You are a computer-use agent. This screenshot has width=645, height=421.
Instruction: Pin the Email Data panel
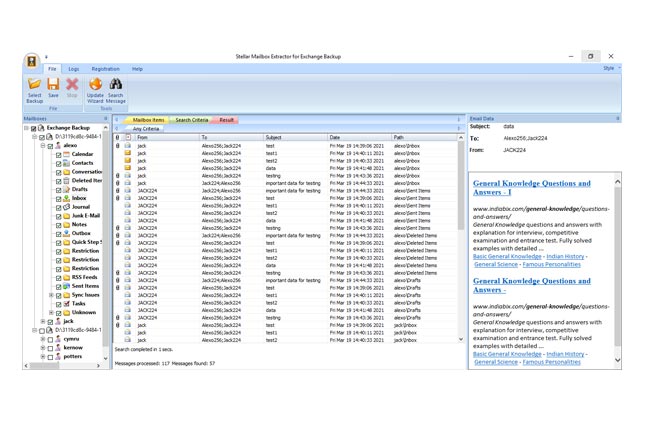point(617,119)
